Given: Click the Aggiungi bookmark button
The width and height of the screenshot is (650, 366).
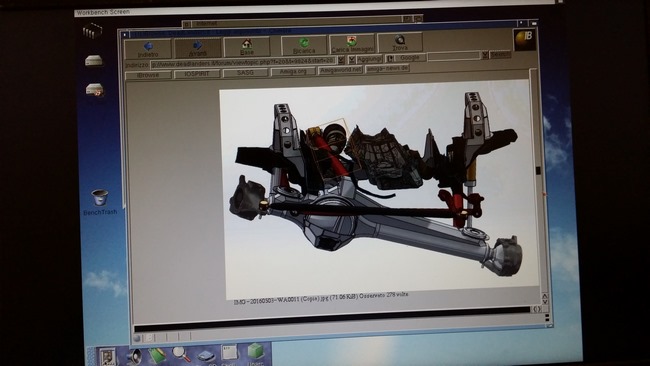Looking at the screenshot, I should [x=369, y=59].
